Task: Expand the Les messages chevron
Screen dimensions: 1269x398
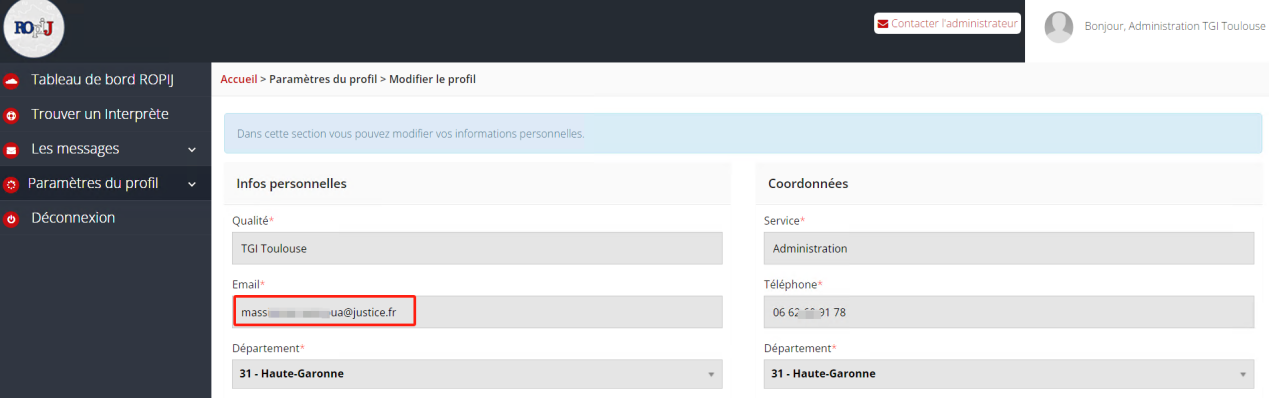Action: tap(192, 150)
